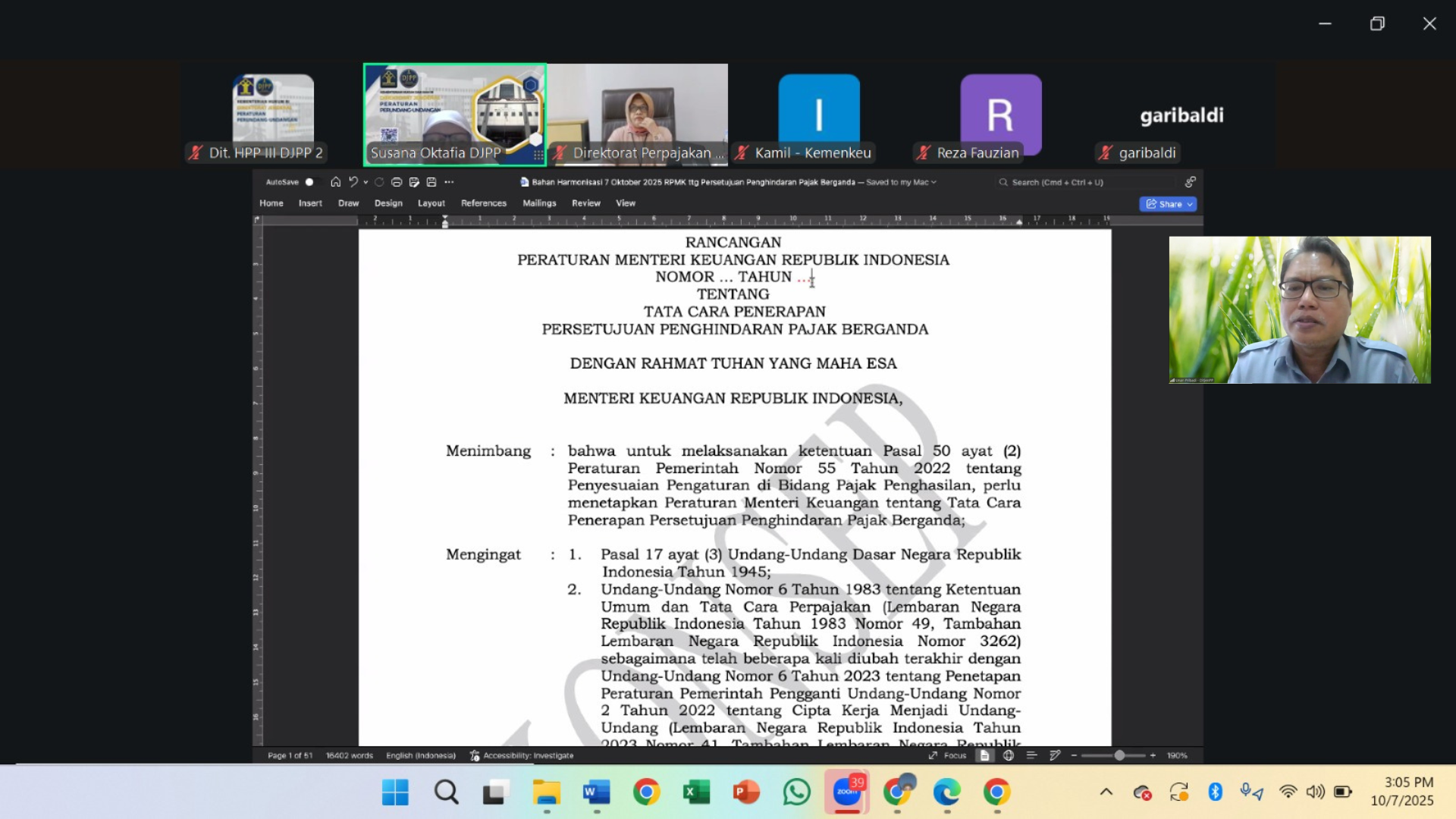Click the Undo arrow icon
1456x819 pixels.
(x=353, y=182)
